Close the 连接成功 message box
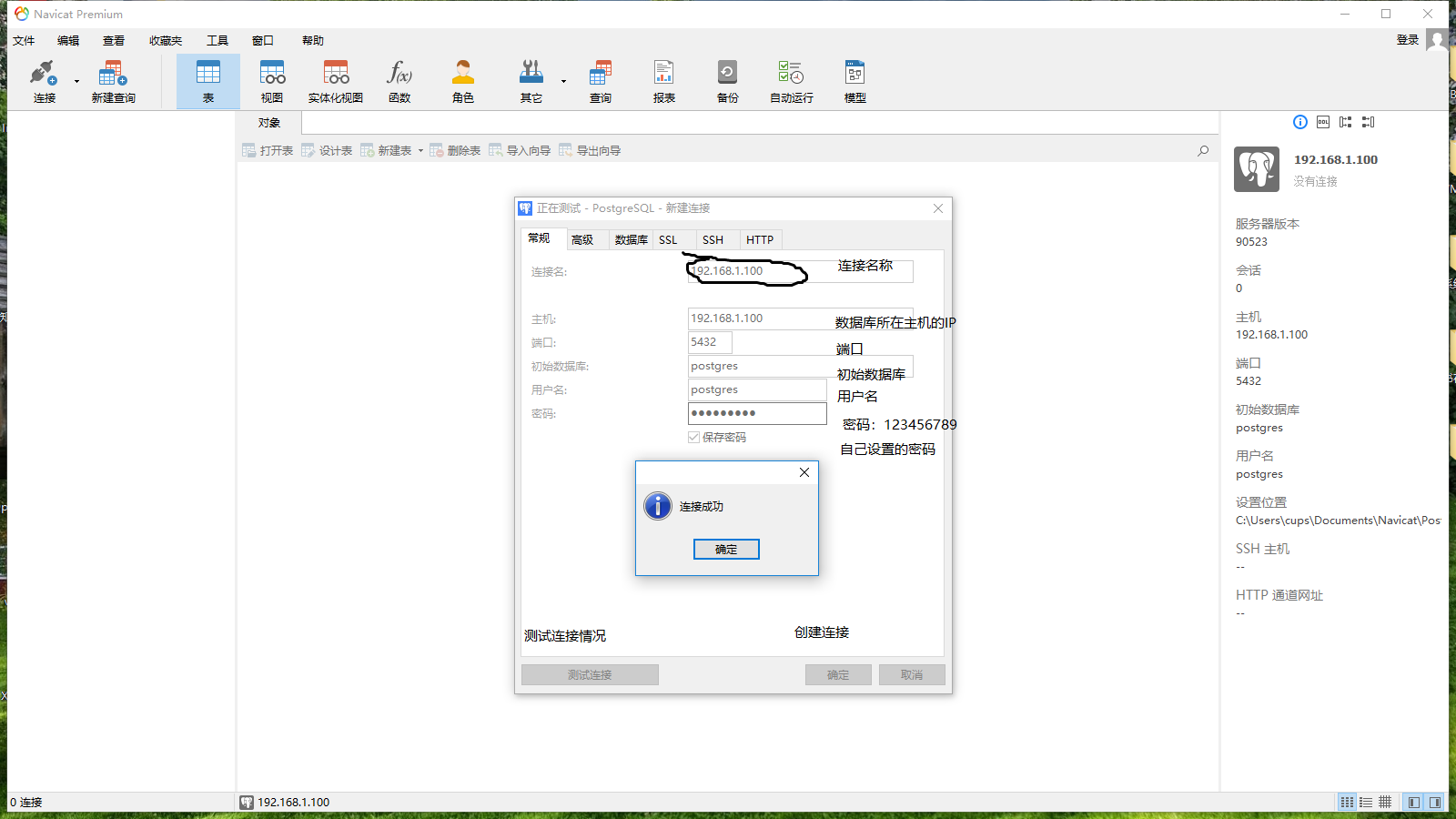Image resolution: width=1456 pixels, height=819 pixels. click(x=804, y=472)
